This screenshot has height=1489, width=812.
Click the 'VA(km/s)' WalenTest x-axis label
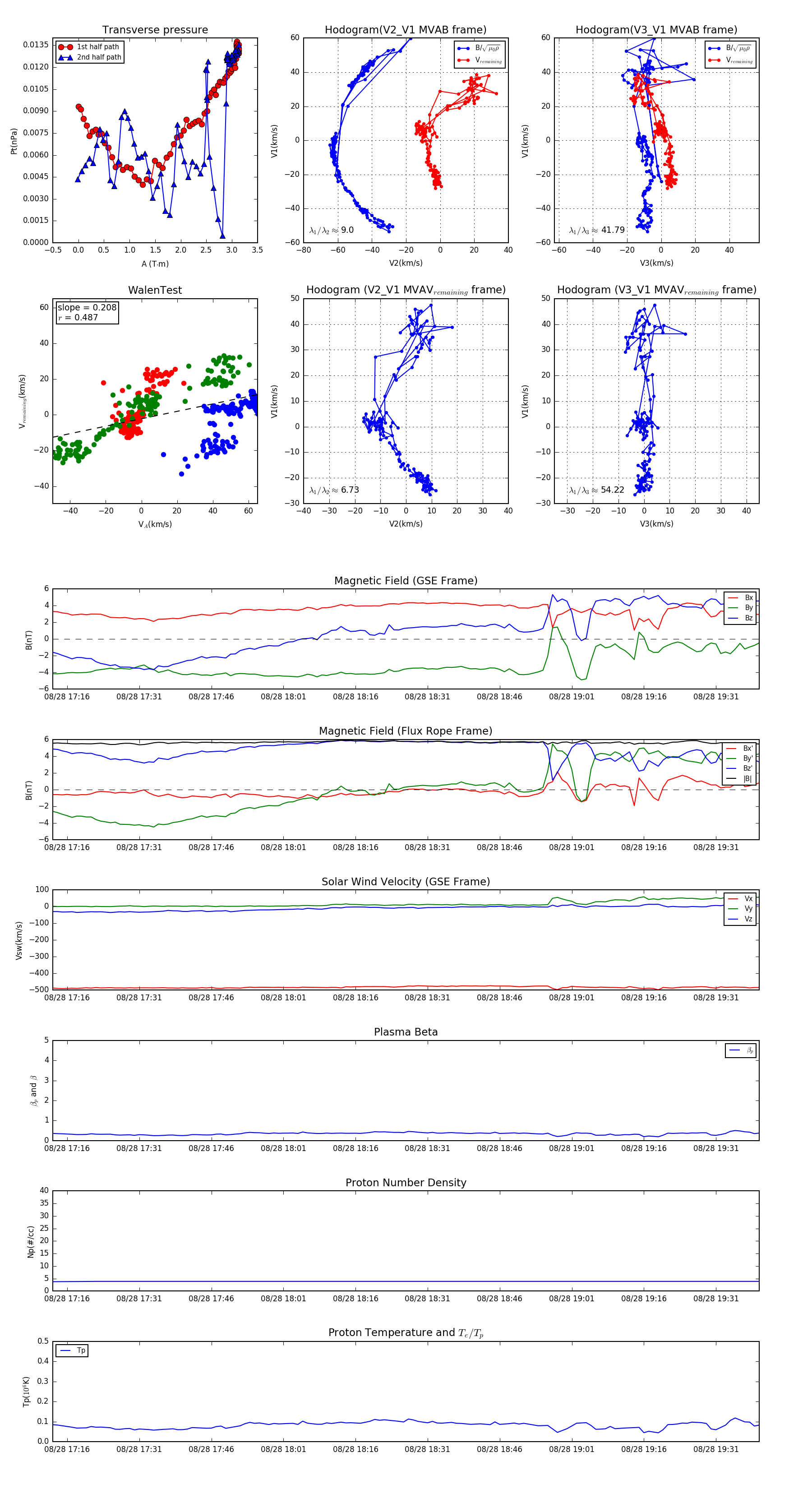[155, 524]
